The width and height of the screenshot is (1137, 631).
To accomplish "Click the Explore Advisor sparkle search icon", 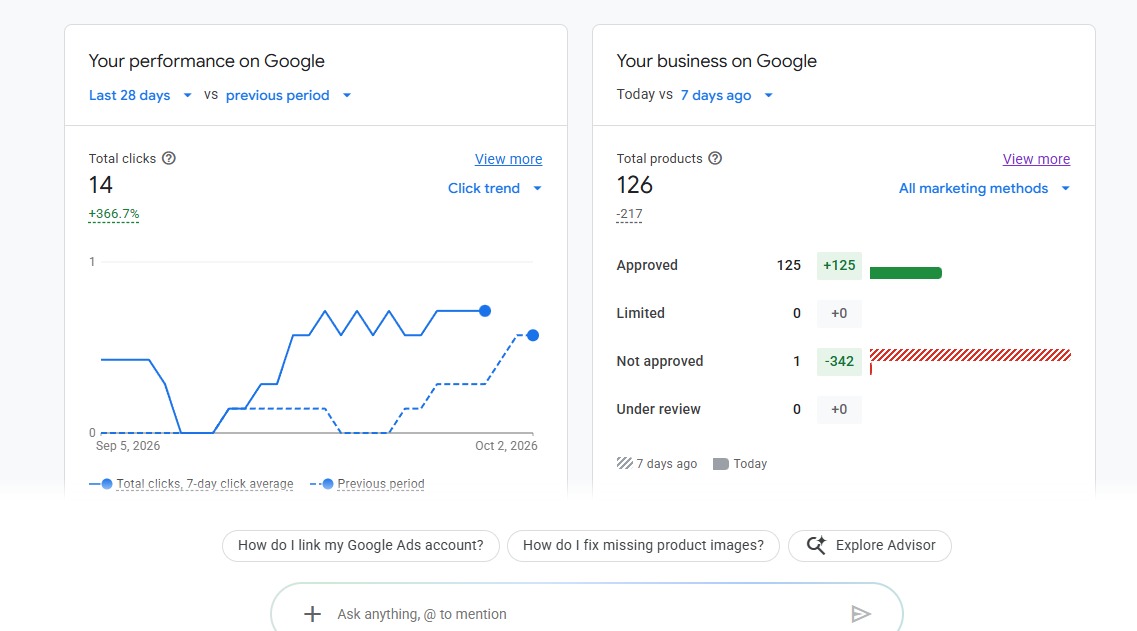I will click(x=816, y=545).
